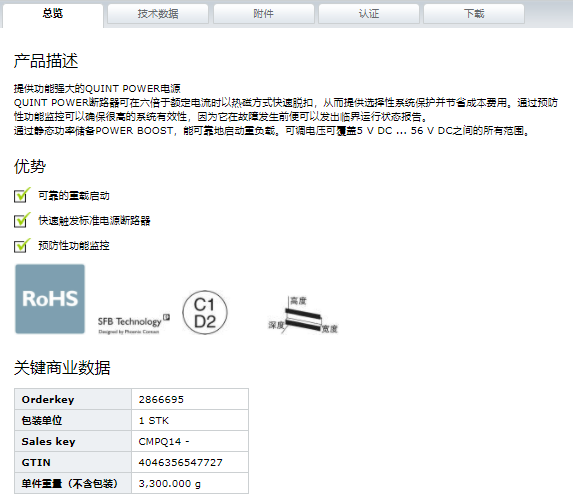Select the 认证 tab
Image resolution: width=573 pixels, height=498 pixels.
[369, 14]
